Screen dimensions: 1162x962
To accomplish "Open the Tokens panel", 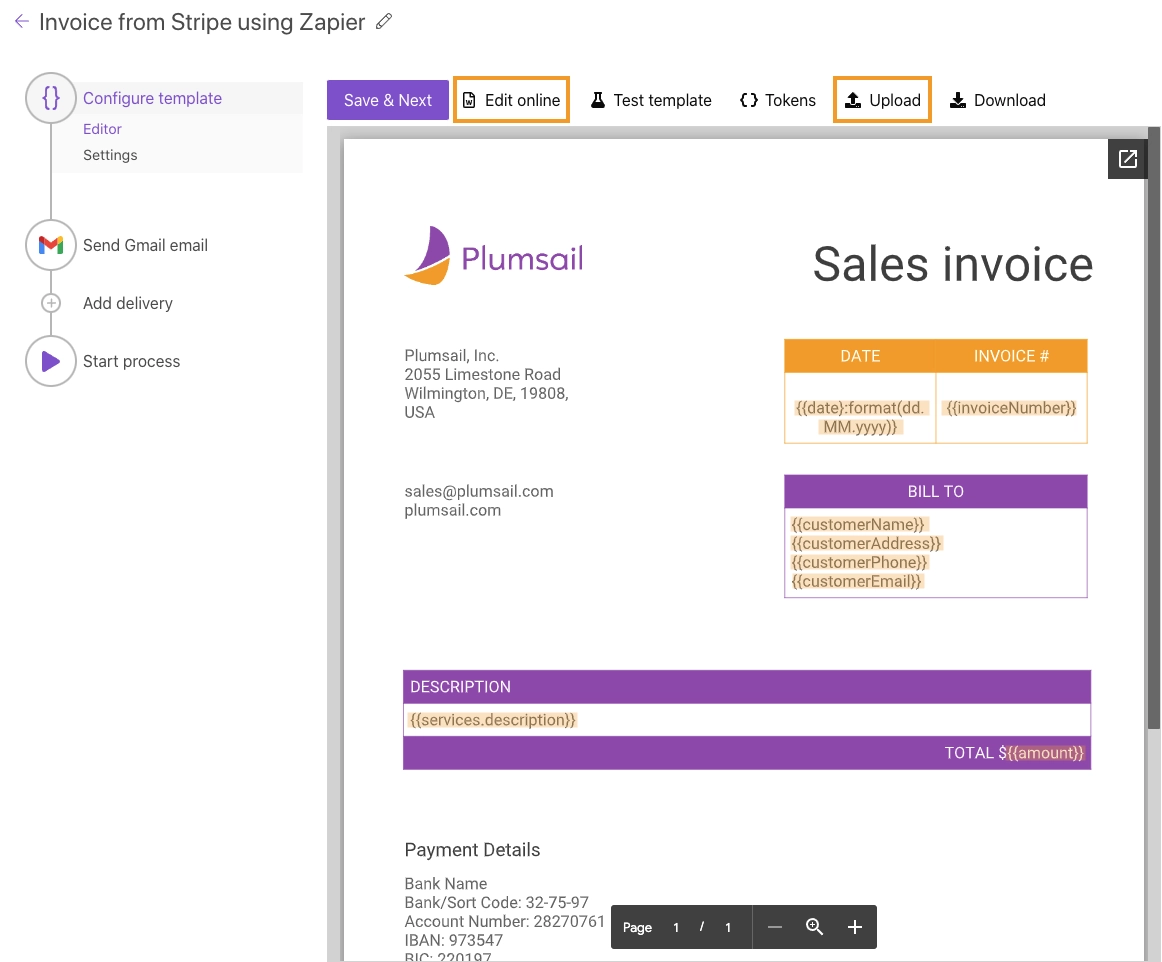I will [778, 100].
